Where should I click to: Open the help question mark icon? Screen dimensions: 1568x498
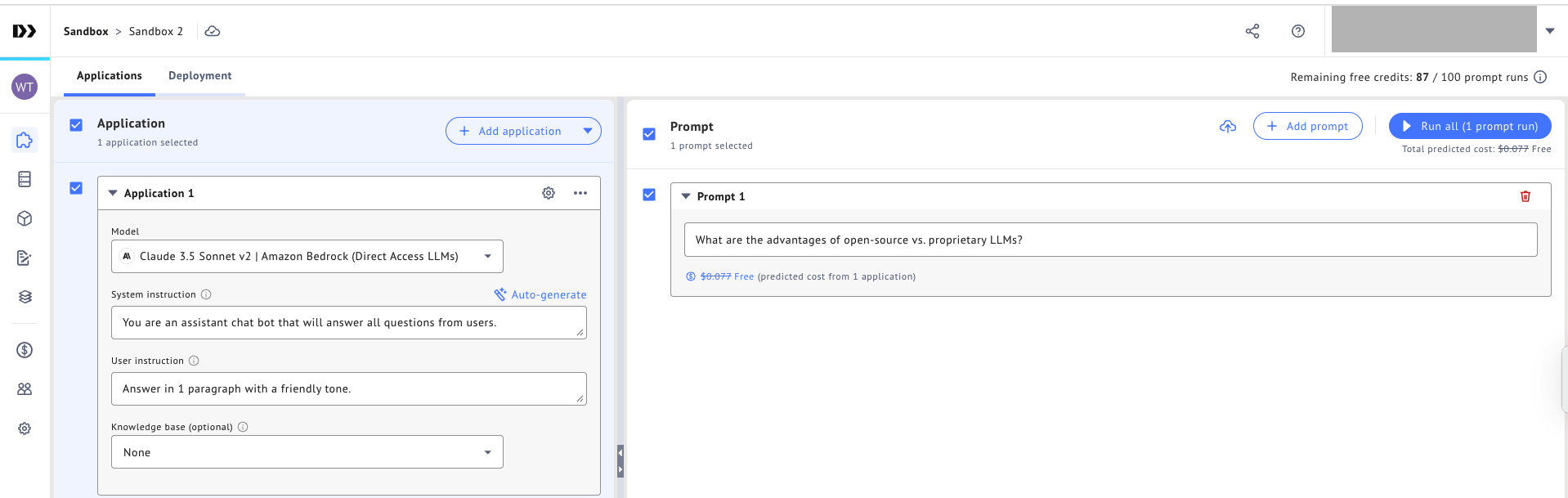[x=1297, y=31]
